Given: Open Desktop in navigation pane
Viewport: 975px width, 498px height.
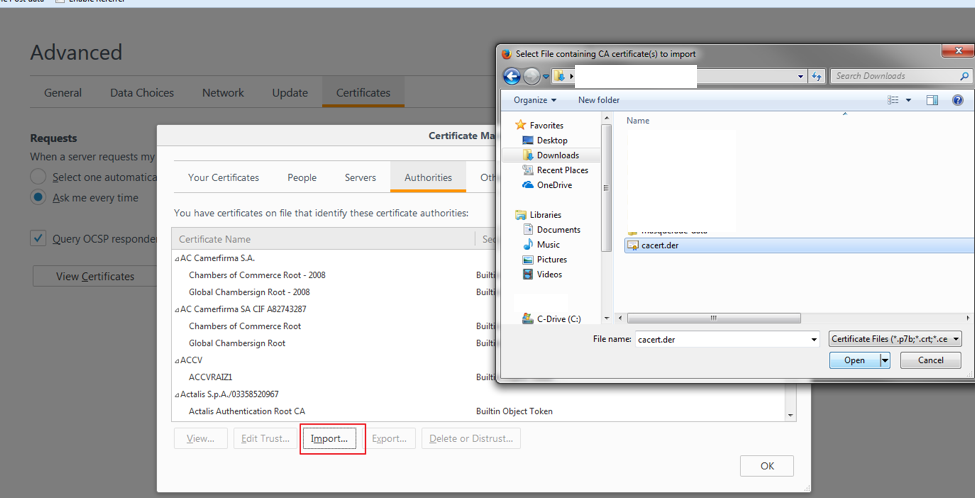Looking at the screenshot, I should point(545,140).
